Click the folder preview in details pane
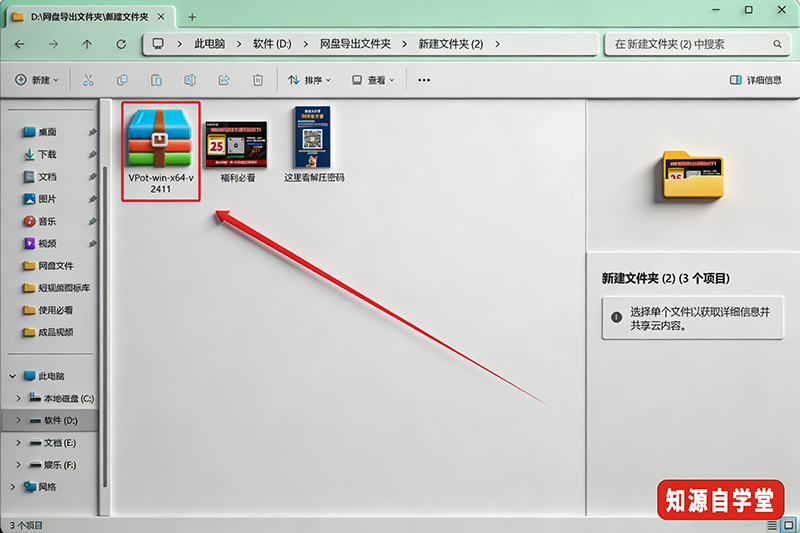 pyautogui.click(x=693, y=175)
